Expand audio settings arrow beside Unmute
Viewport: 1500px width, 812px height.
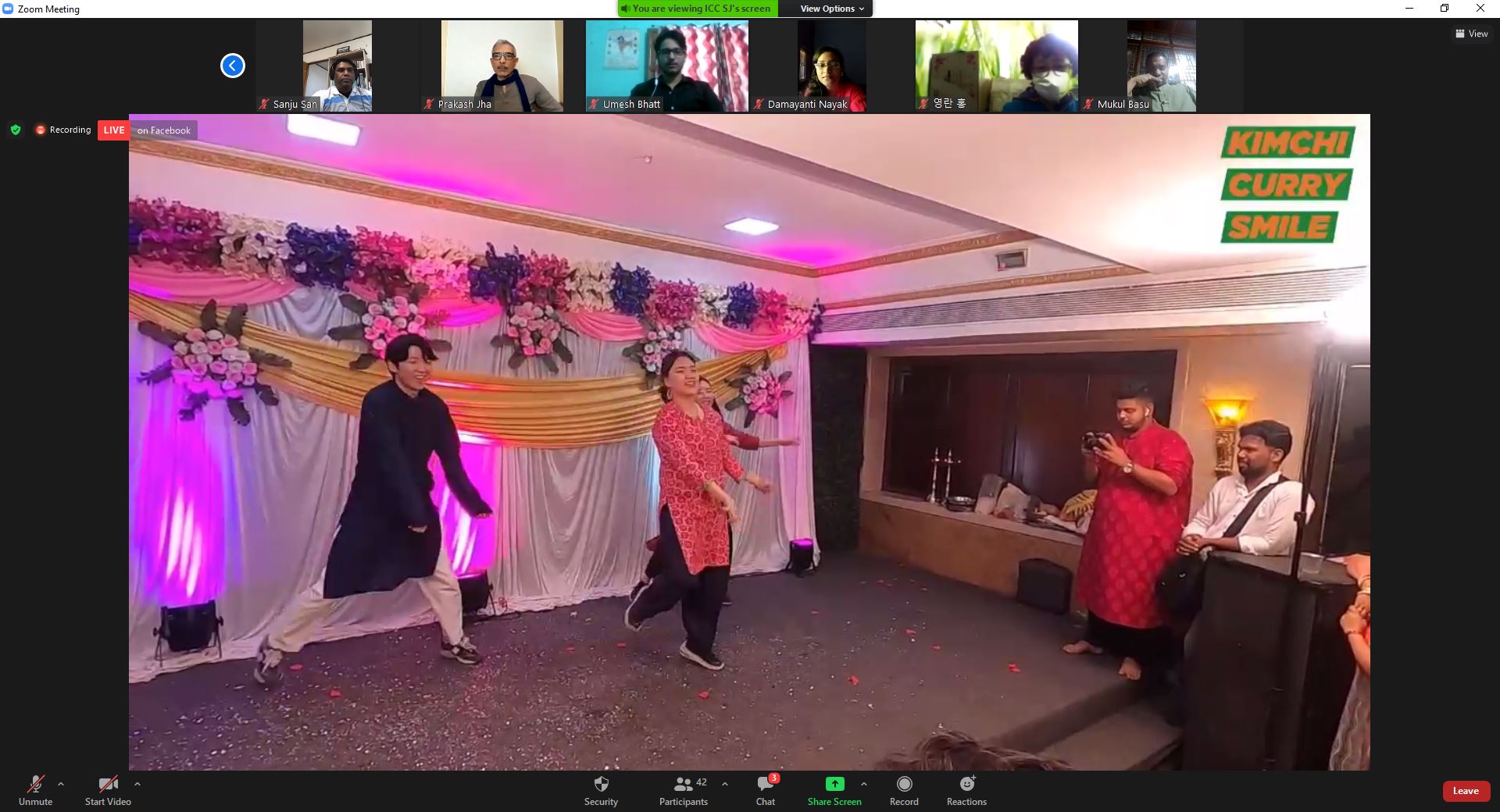pos(61,784)
